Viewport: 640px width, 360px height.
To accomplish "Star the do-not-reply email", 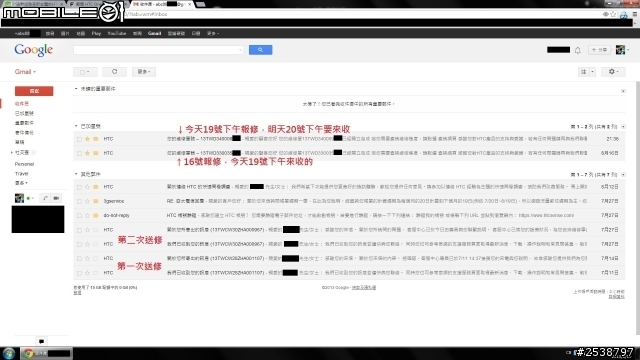I will point(87,216).
